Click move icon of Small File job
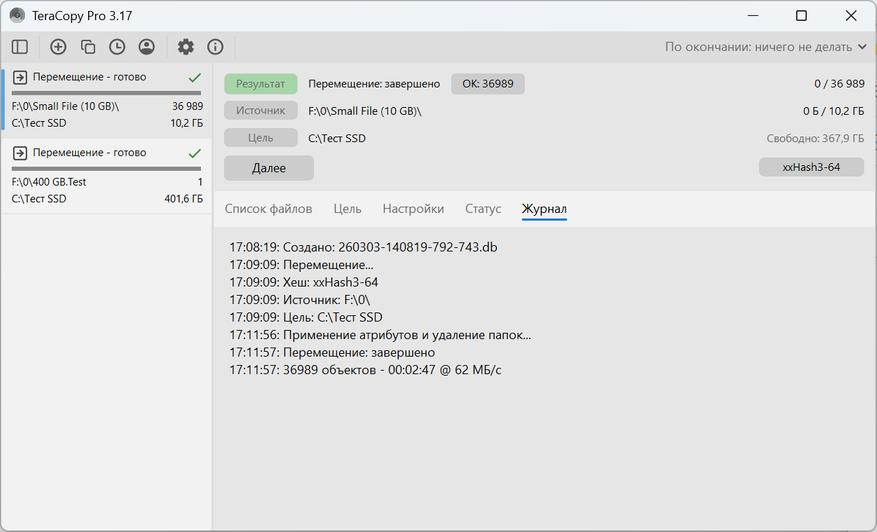 [x=20, y=77]
